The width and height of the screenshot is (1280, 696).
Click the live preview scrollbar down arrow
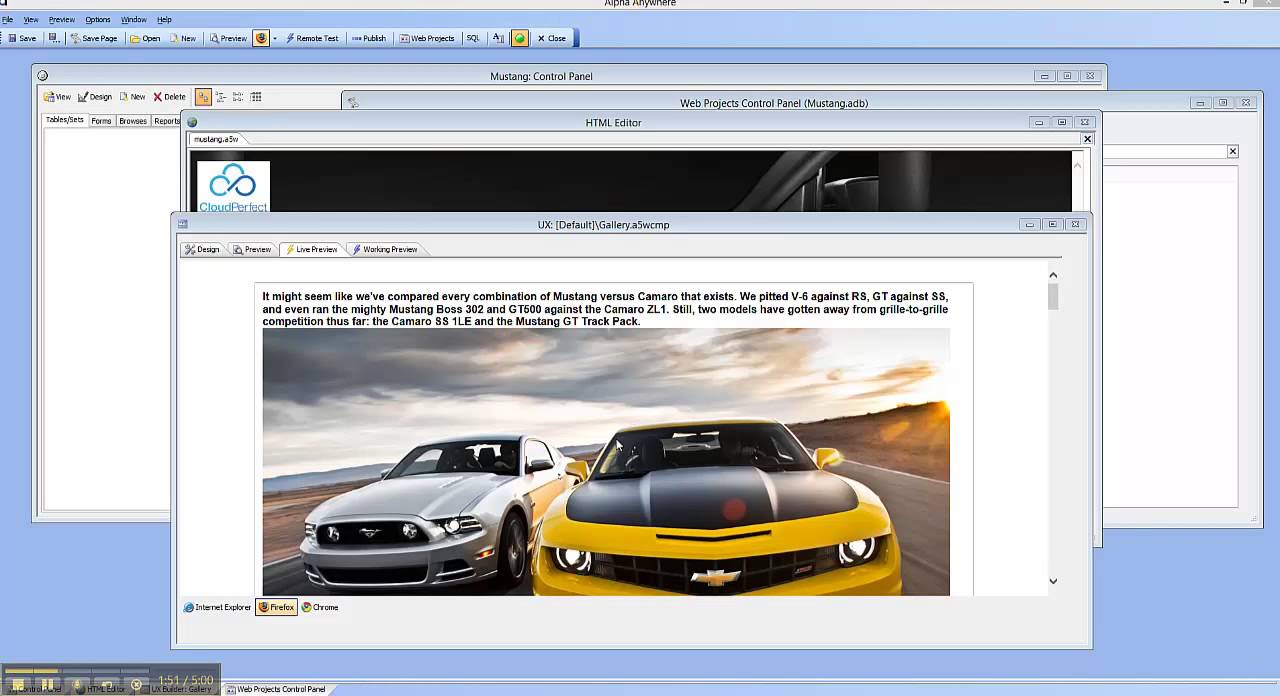pos(1053,581)
